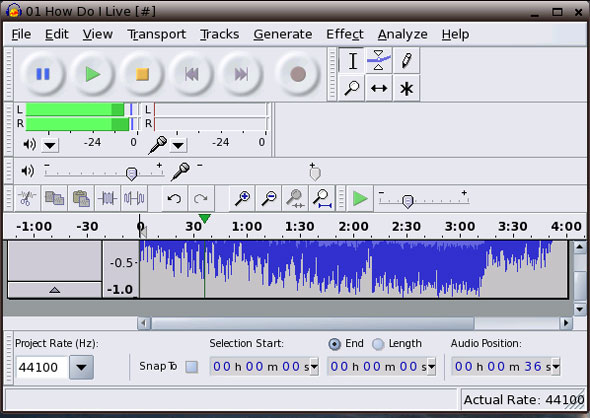Select the Multi-Tool asterisk mode
This screenshot has width=590, height=418.
406,88
